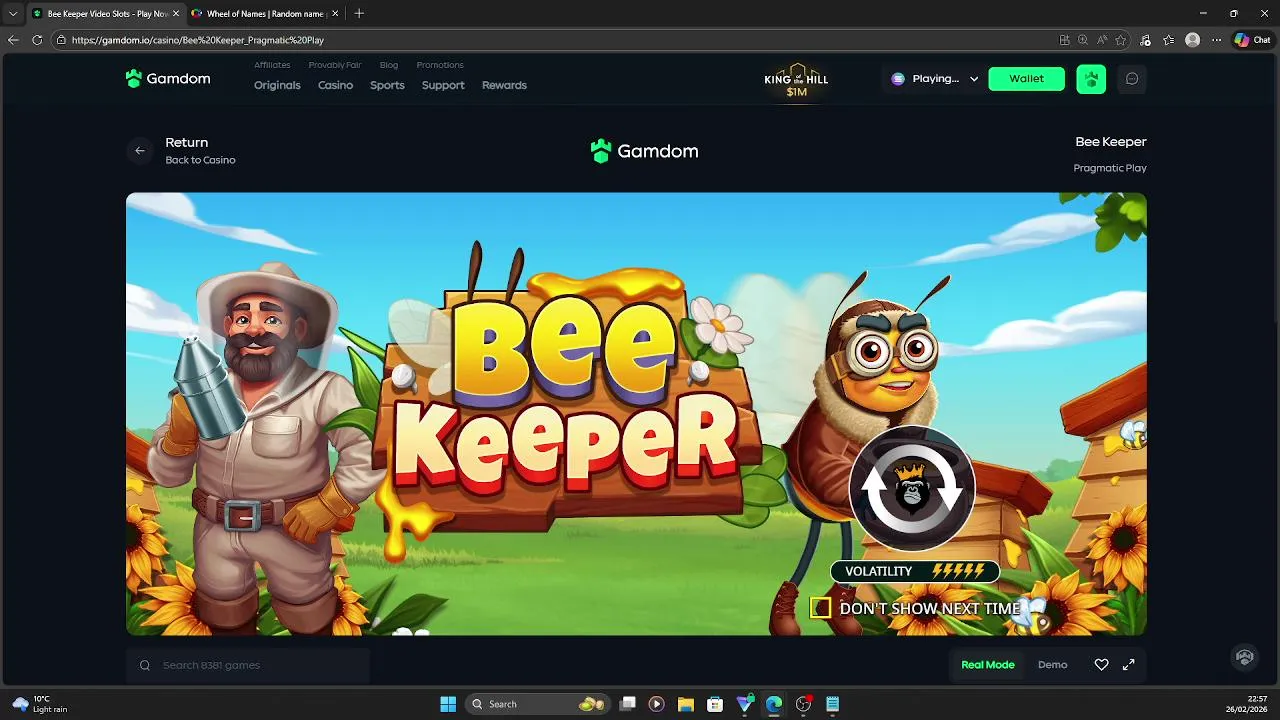Close the Wheel of Names tab

coord(334,14)
